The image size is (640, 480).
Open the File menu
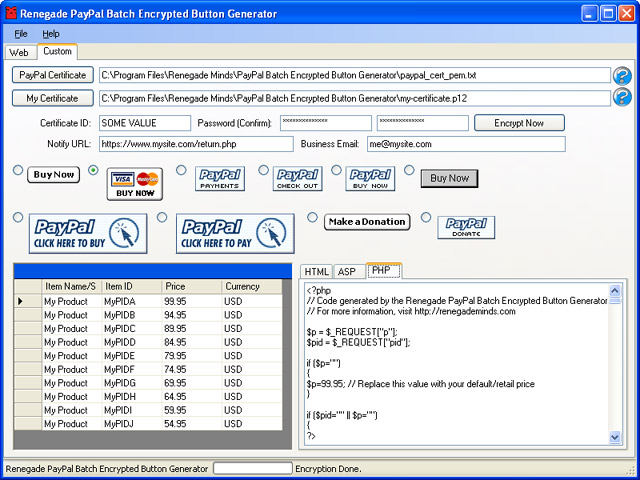[x=21, y=34]
